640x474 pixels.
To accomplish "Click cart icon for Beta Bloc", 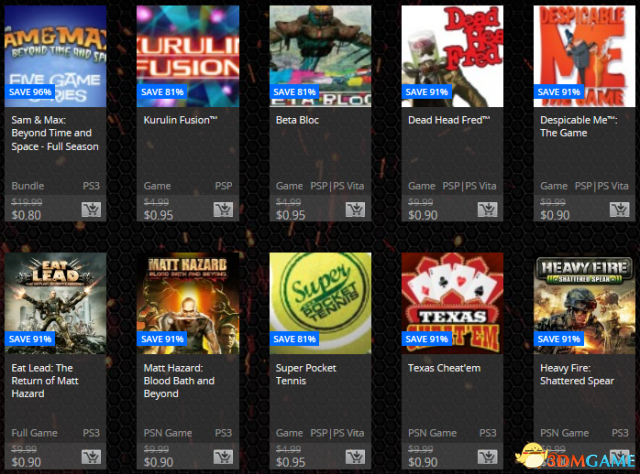I will [356, 209].
